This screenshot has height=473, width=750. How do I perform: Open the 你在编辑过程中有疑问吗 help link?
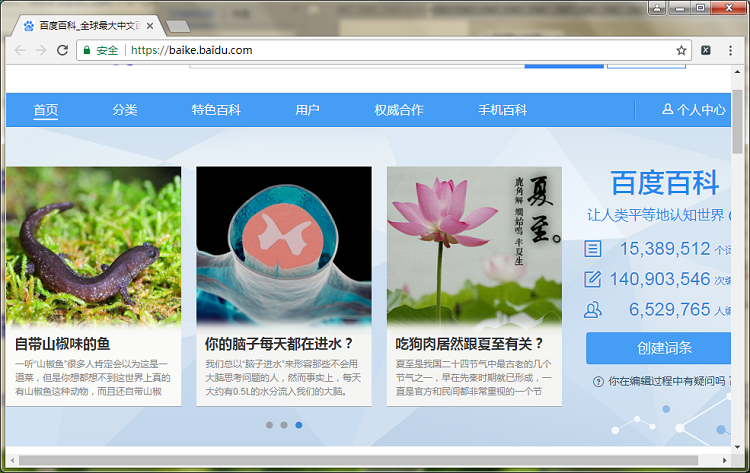(667, 381)
